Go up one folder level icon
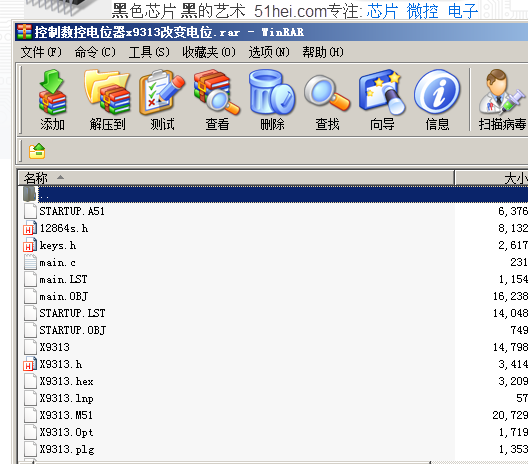Screen dimensions: 528x464 click(x=37, y=151)
